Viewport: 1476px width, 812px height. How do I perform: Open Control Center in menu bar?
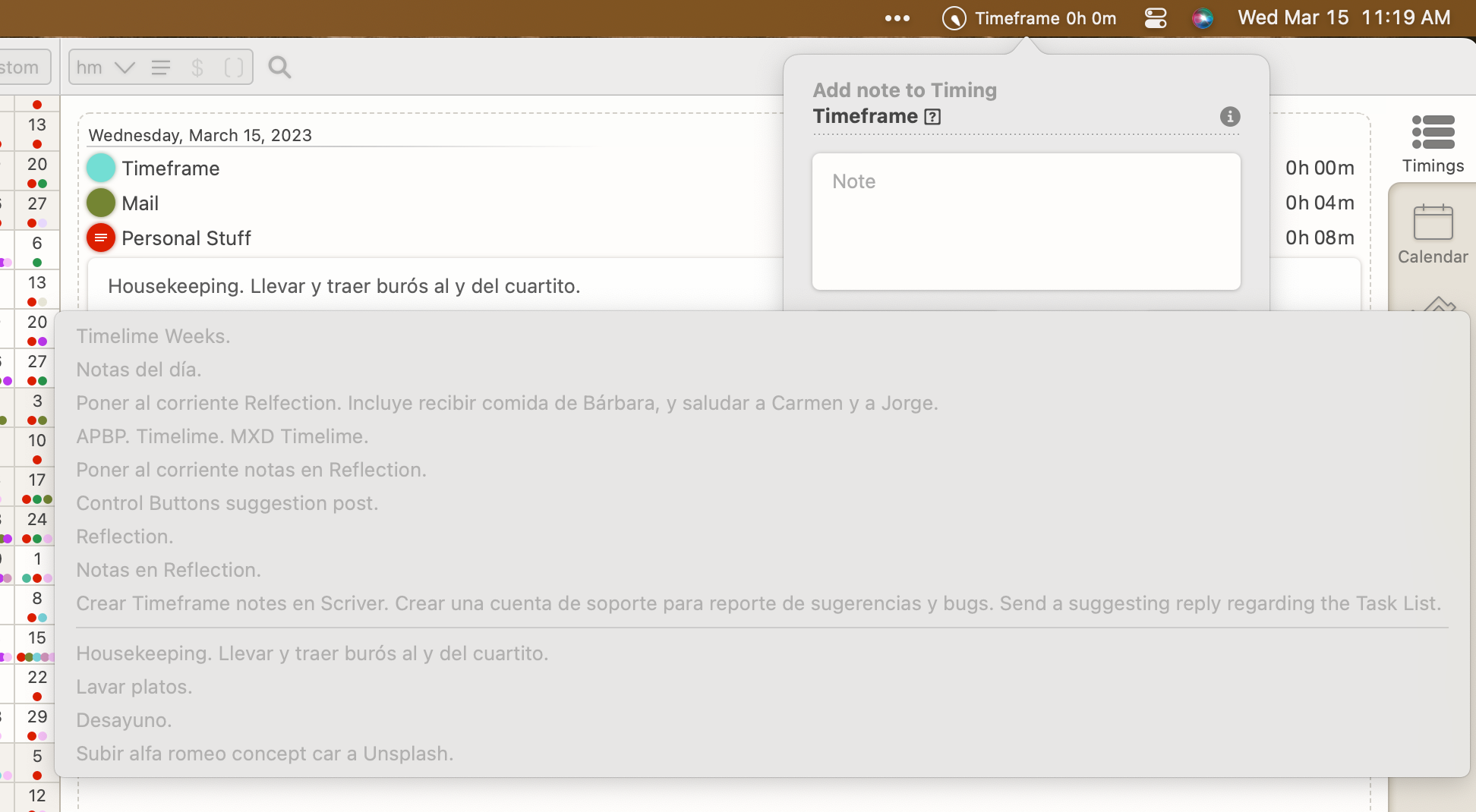(x=1155, y=18)
